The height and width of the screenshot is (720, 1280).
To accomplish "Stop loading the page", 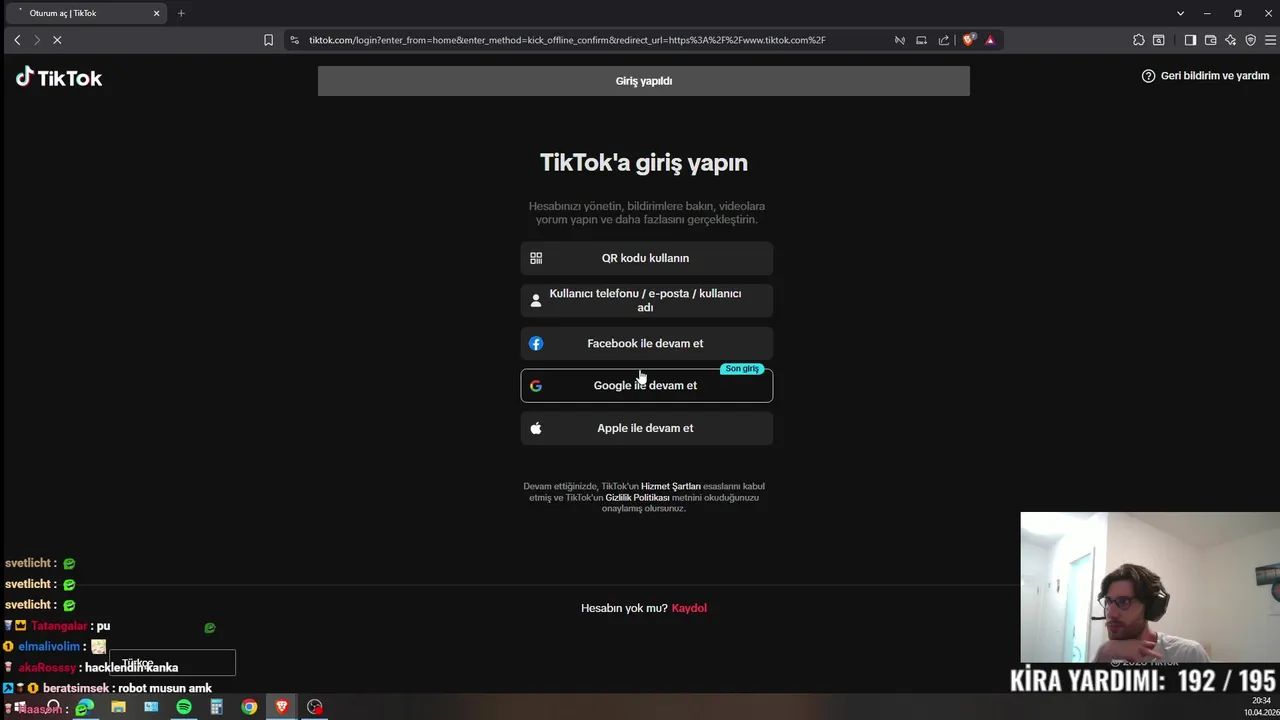I will point(57,40).
